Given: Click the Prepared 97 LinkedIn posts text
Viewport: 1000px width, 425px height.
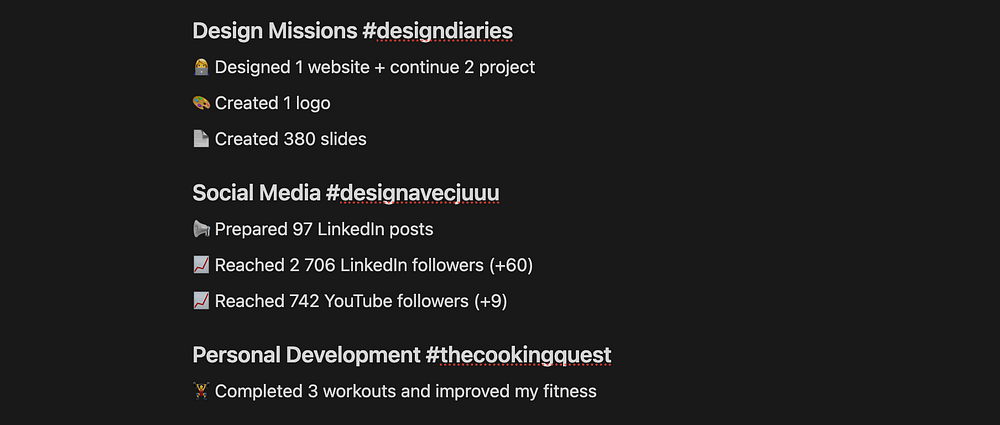Looking at the screenshot, I should click(x=324, y=229).
